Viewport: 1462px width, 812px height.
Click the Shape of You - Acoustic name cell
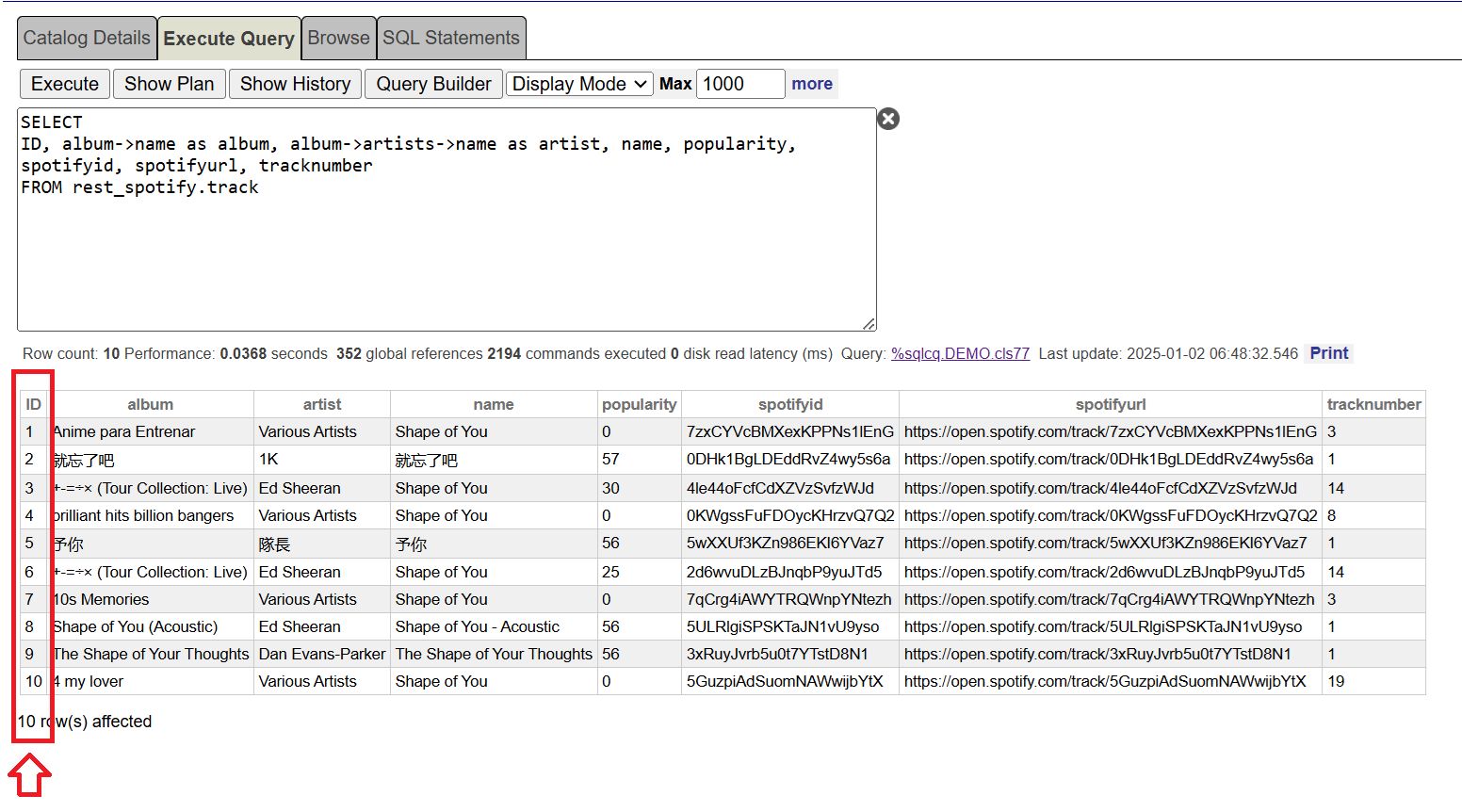tap(494, 626)
